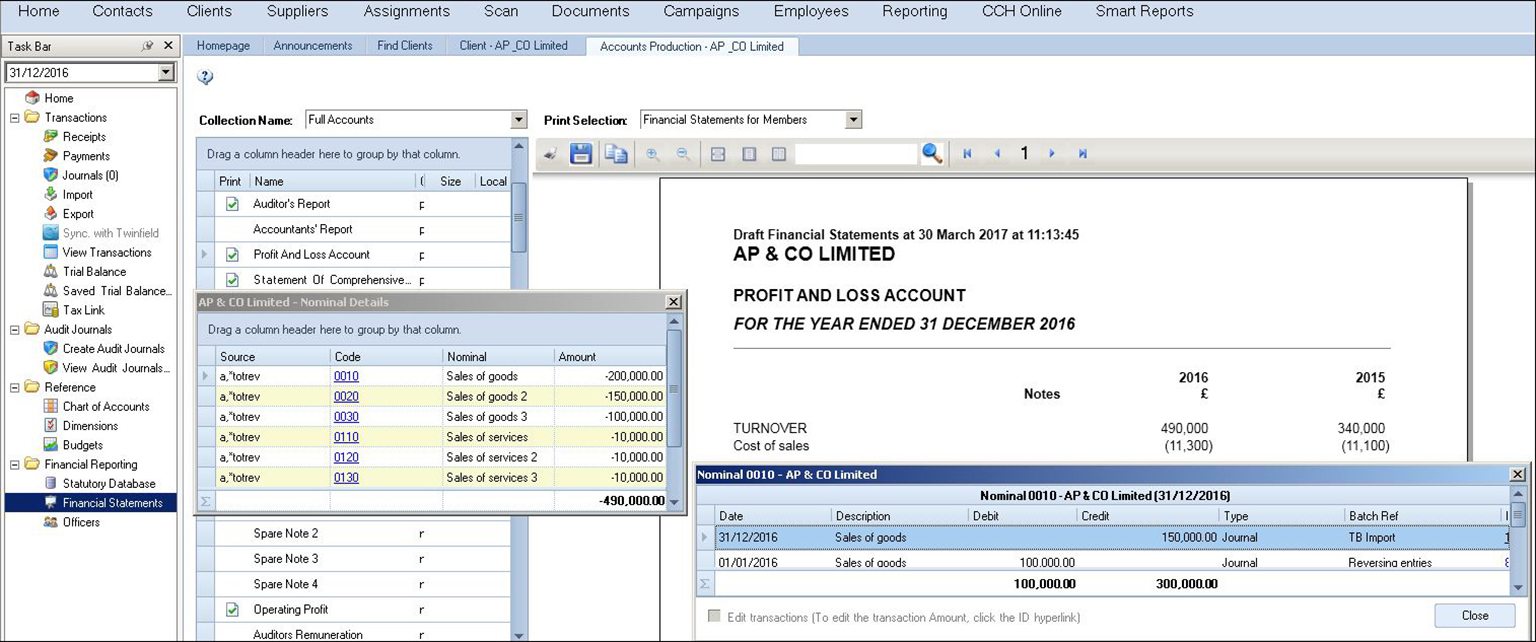Pin the Task Bar panel

(x=148, y=46)
